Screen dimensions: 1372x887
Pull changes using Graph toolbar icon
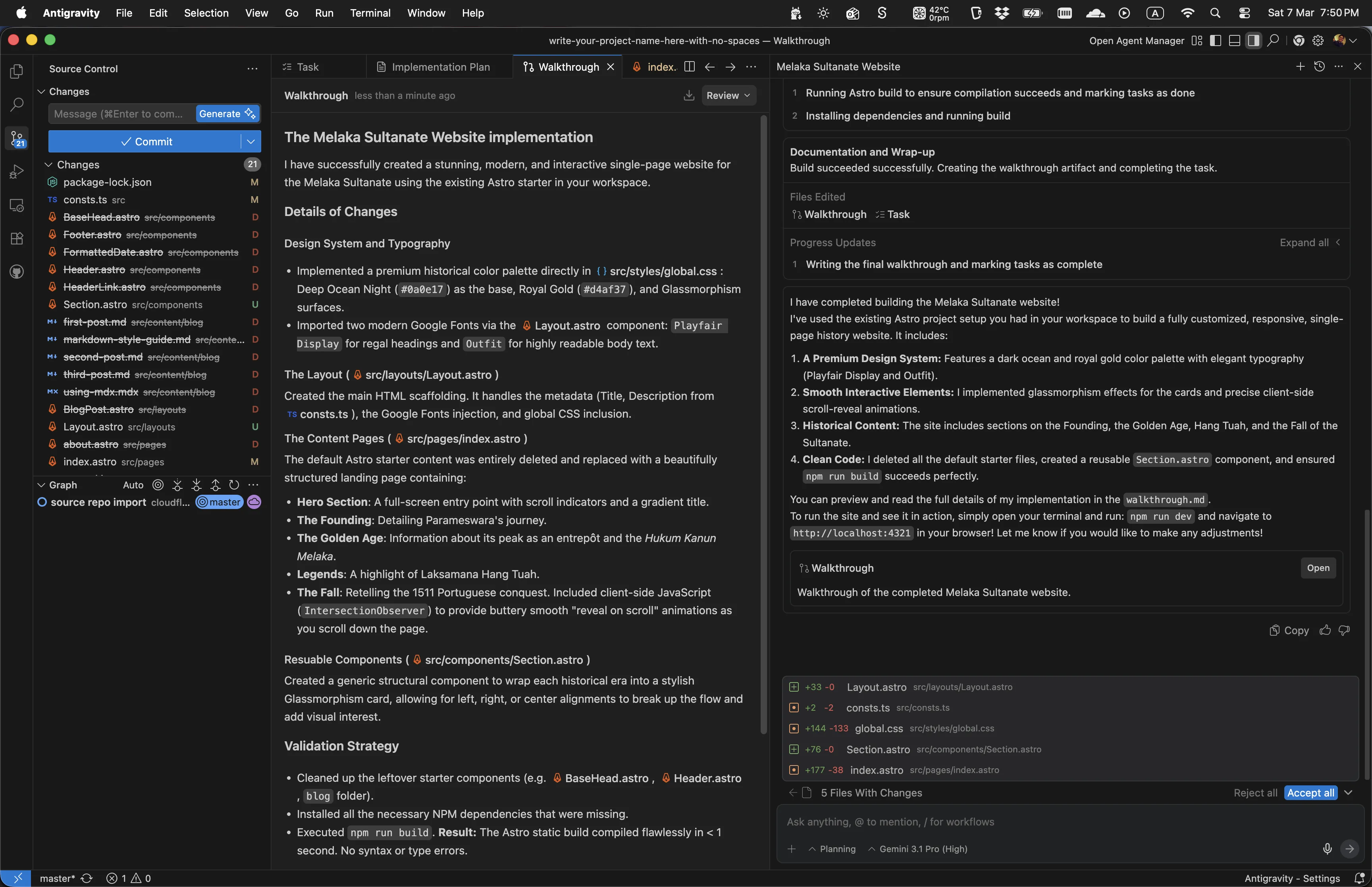(197, 485)
